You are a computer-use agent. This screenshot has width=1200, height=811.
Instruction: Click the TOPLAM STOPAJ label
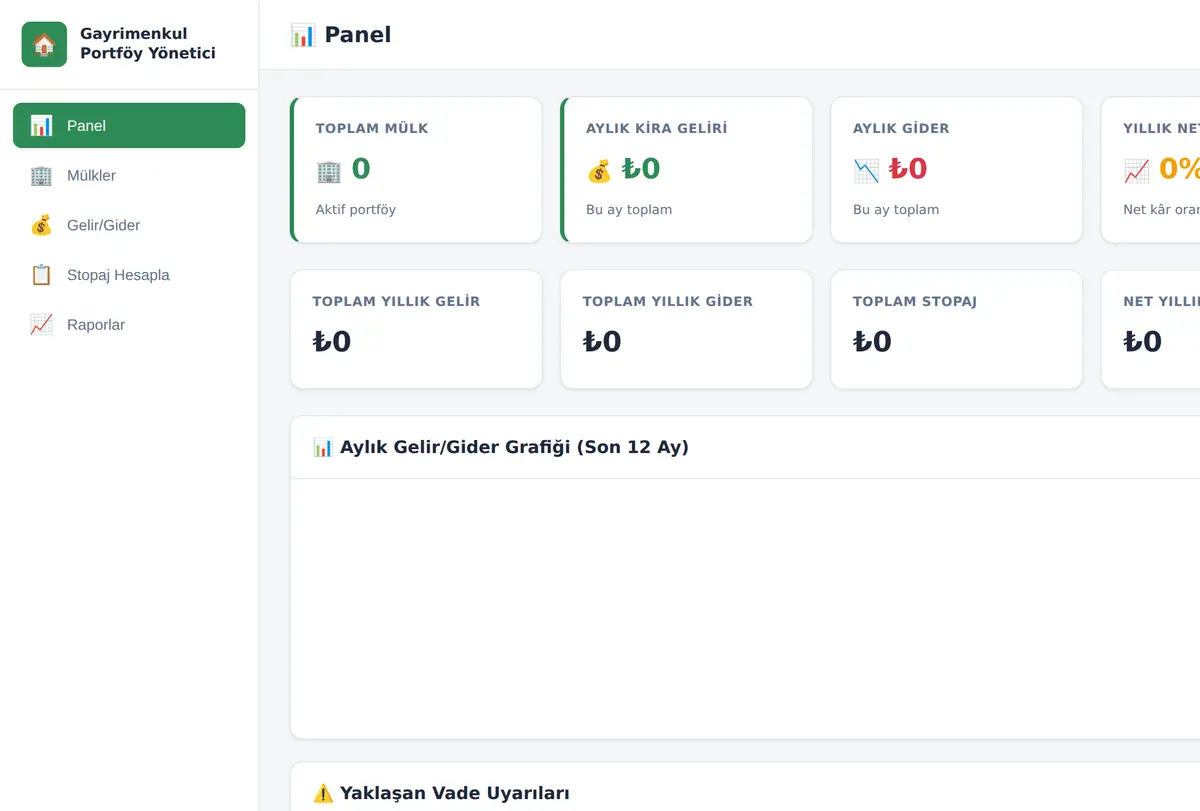[915, 301]
